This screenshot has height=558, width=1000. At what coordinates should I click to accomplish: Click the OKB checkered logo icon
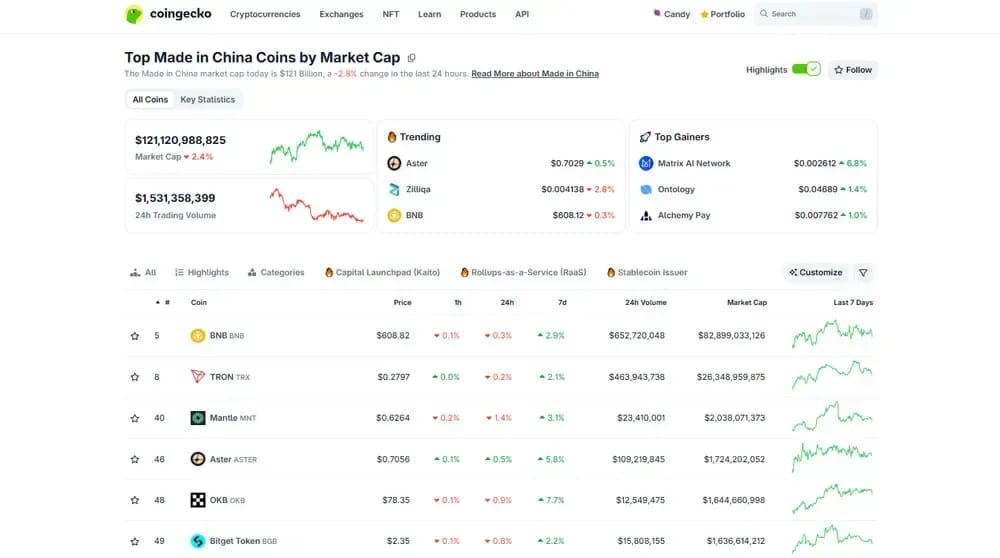(x=198, y=500)
